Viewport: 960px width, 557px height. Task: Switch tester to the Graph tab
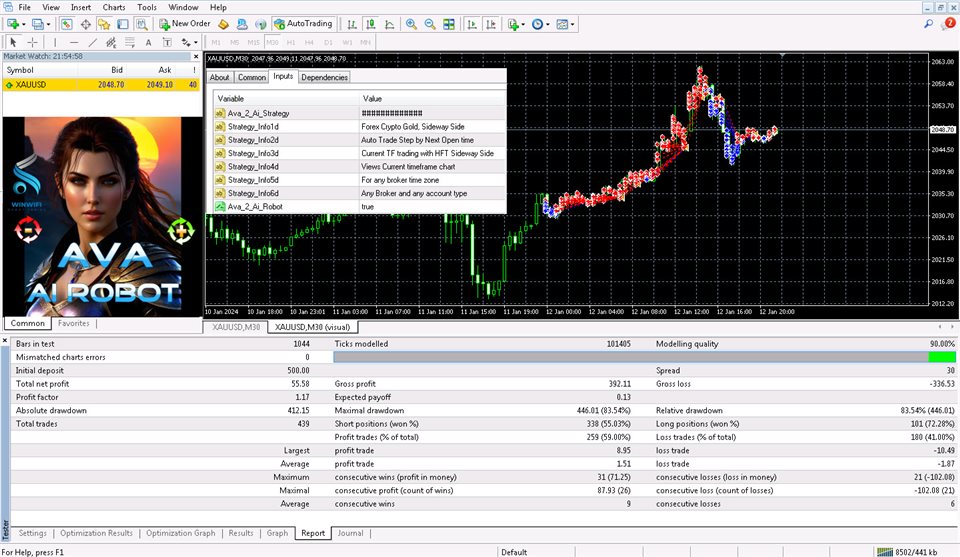click(277, 533)
